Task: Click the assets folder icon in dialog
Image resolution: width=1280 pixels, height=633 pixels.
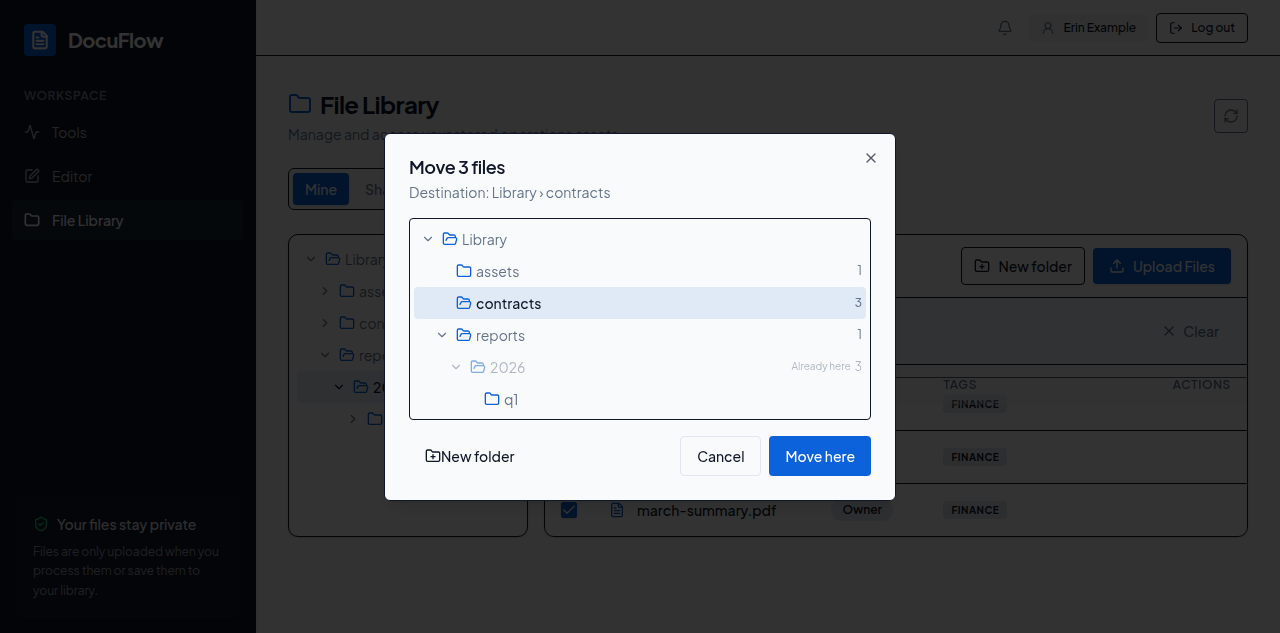Action: (x=464, y=271)
